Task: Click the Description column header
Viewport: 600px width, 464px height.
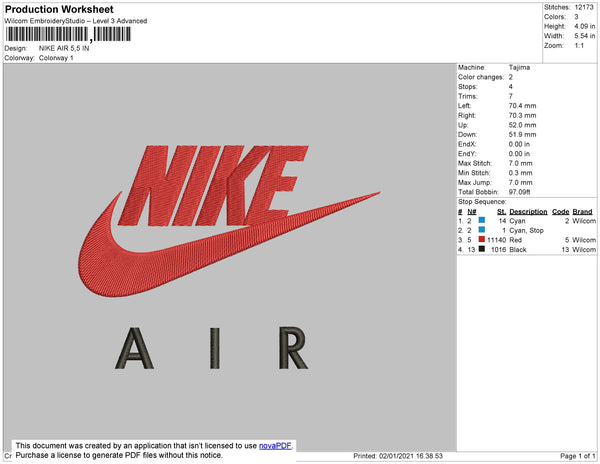Action: click(x=527, y=212)
